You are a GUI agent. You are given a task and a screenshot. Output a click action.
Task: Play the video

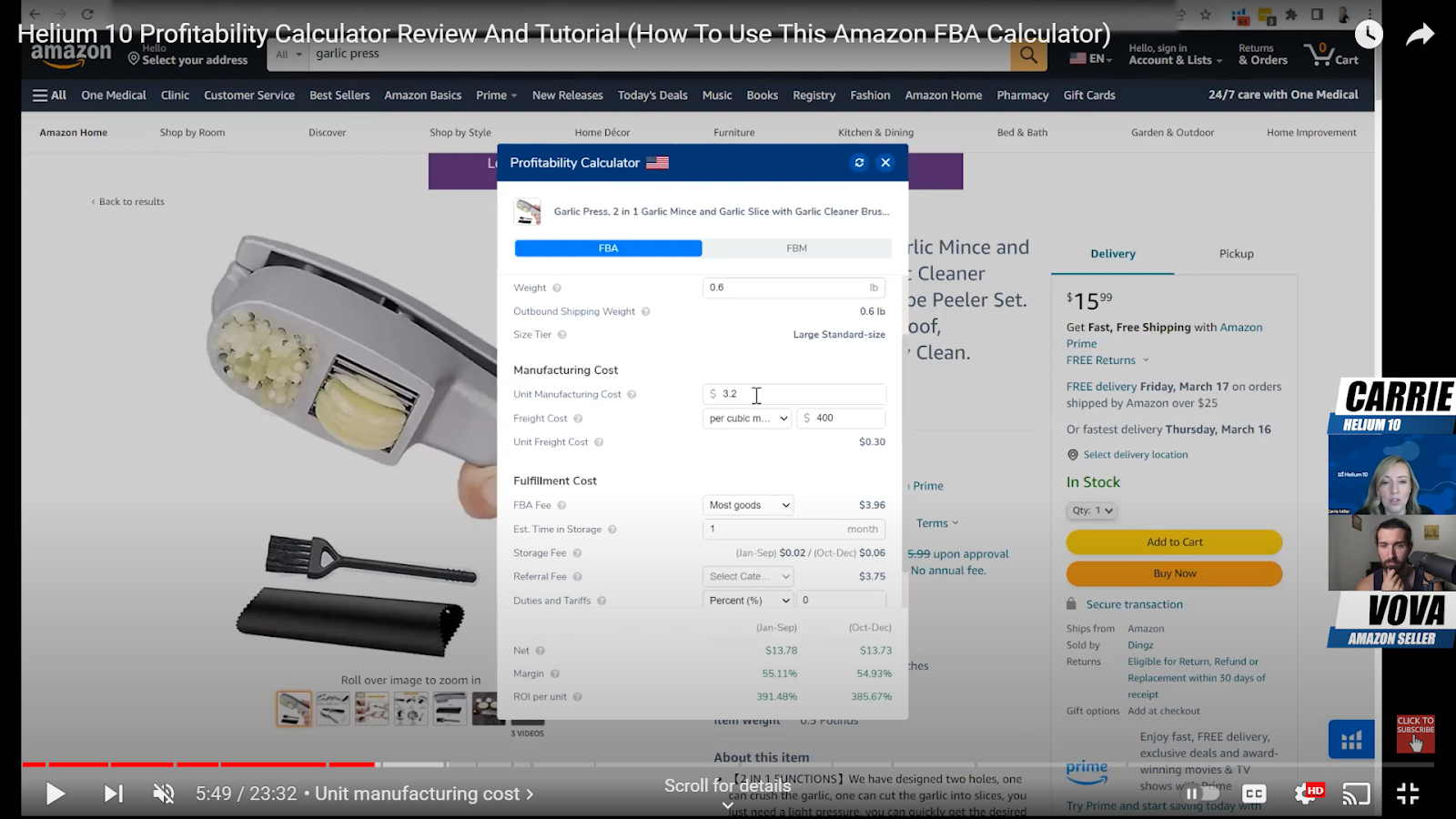[x=56, y=794]
